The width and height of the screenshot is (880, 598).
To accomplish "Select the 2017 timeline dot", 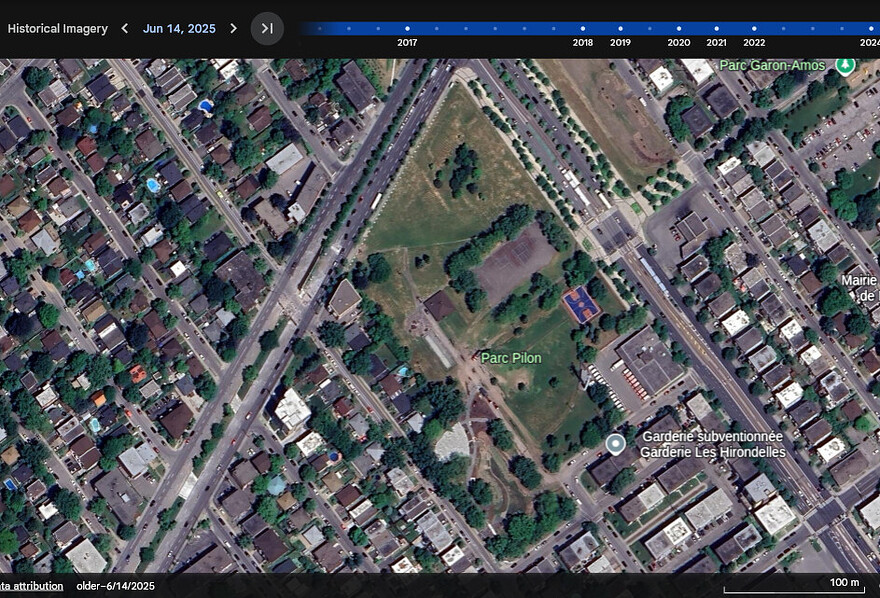I will [x=407, y=29].
